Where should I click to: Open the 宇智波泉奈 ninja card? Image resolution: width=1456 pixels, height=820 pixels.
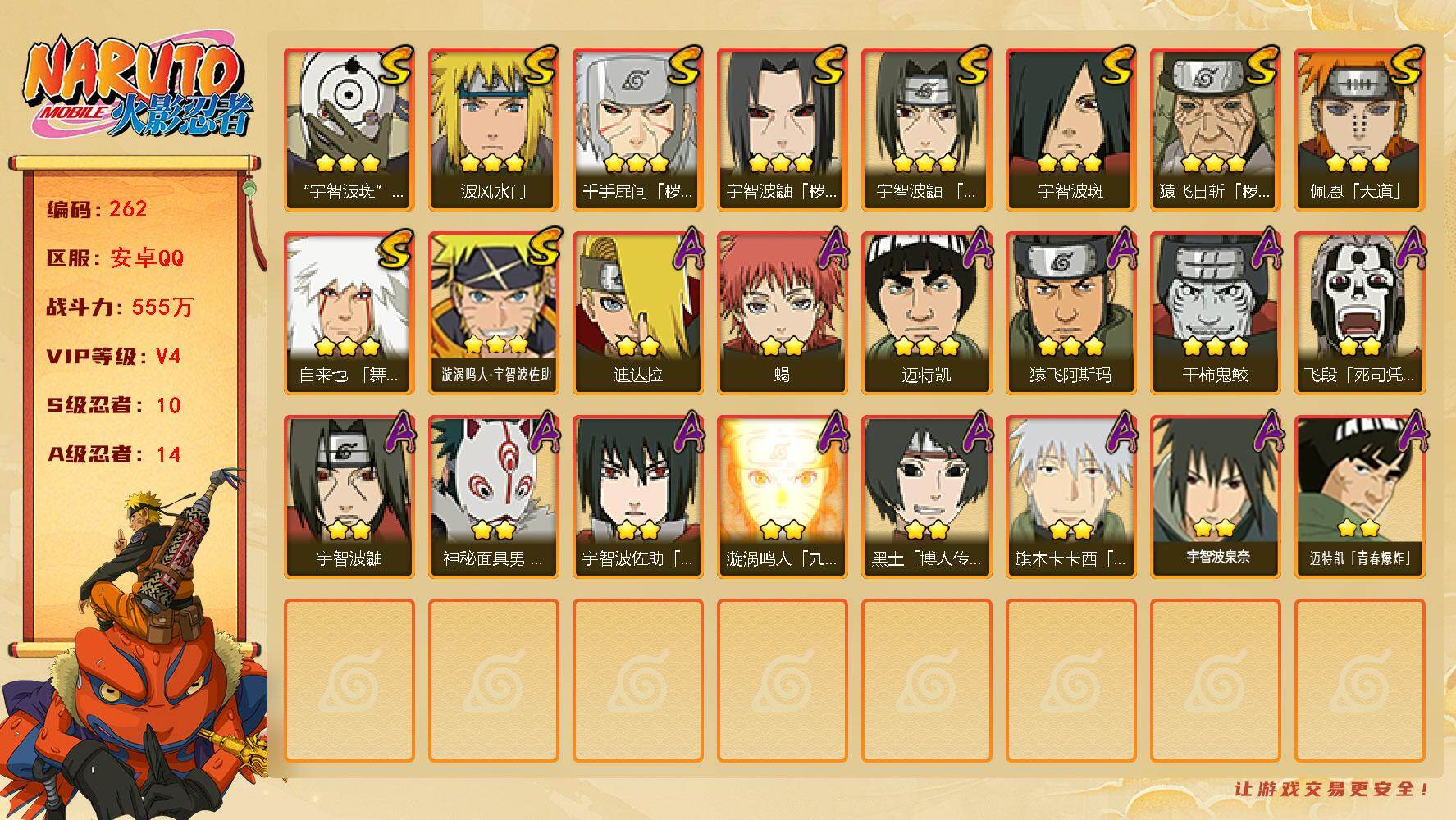point(1215,497)
